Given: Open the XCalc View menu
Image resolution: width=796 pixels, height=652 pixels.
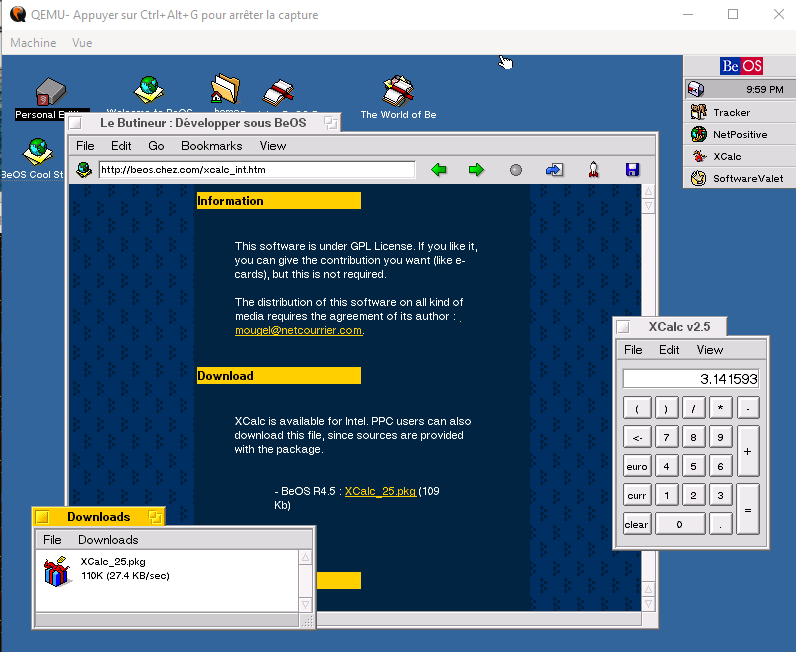Looking at the screenshot, I should (710, 350).
